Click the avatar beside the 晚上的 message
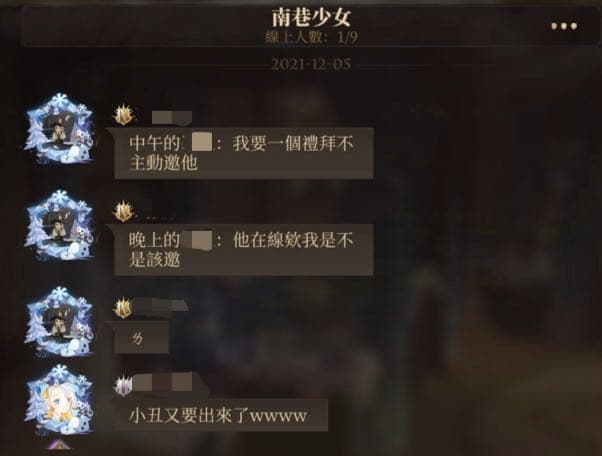The height and width of the screenshot is (456, 602). [60, 226]
